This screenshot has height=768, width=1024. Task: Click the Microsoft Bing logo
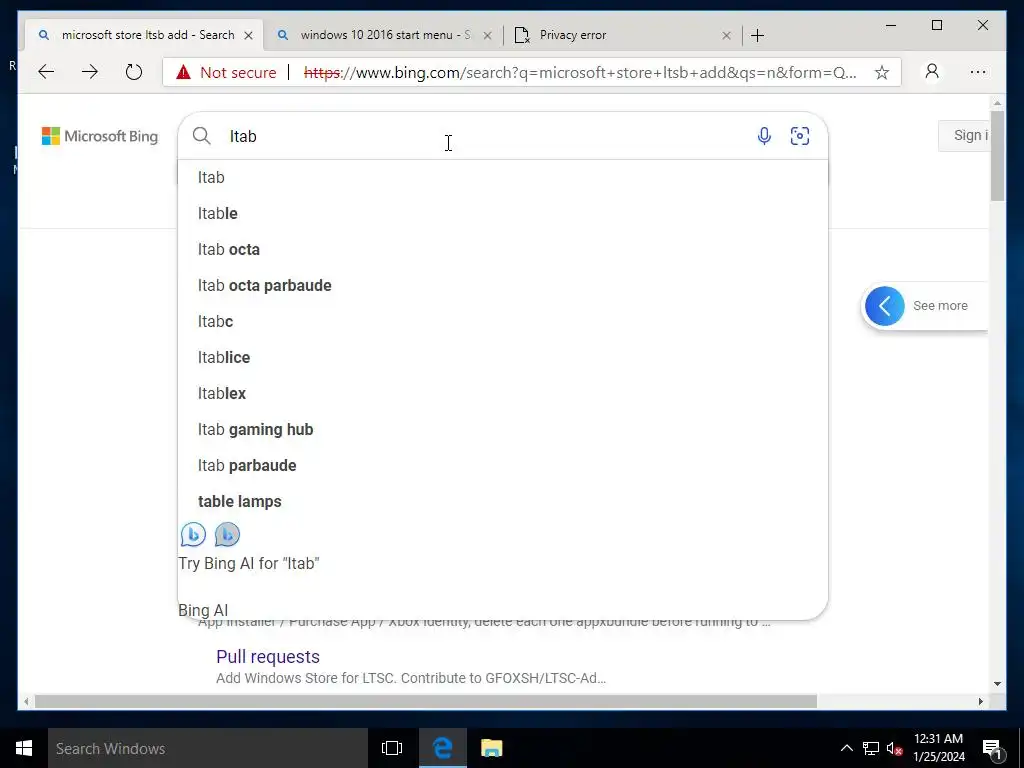[x=100, y=136]
